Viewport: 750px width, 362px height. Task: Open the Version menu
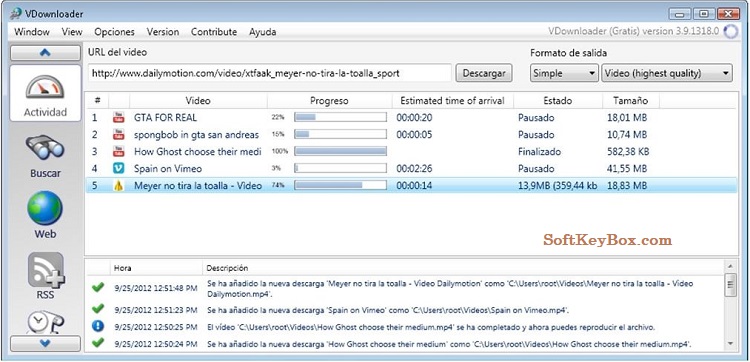click(163, 32)
